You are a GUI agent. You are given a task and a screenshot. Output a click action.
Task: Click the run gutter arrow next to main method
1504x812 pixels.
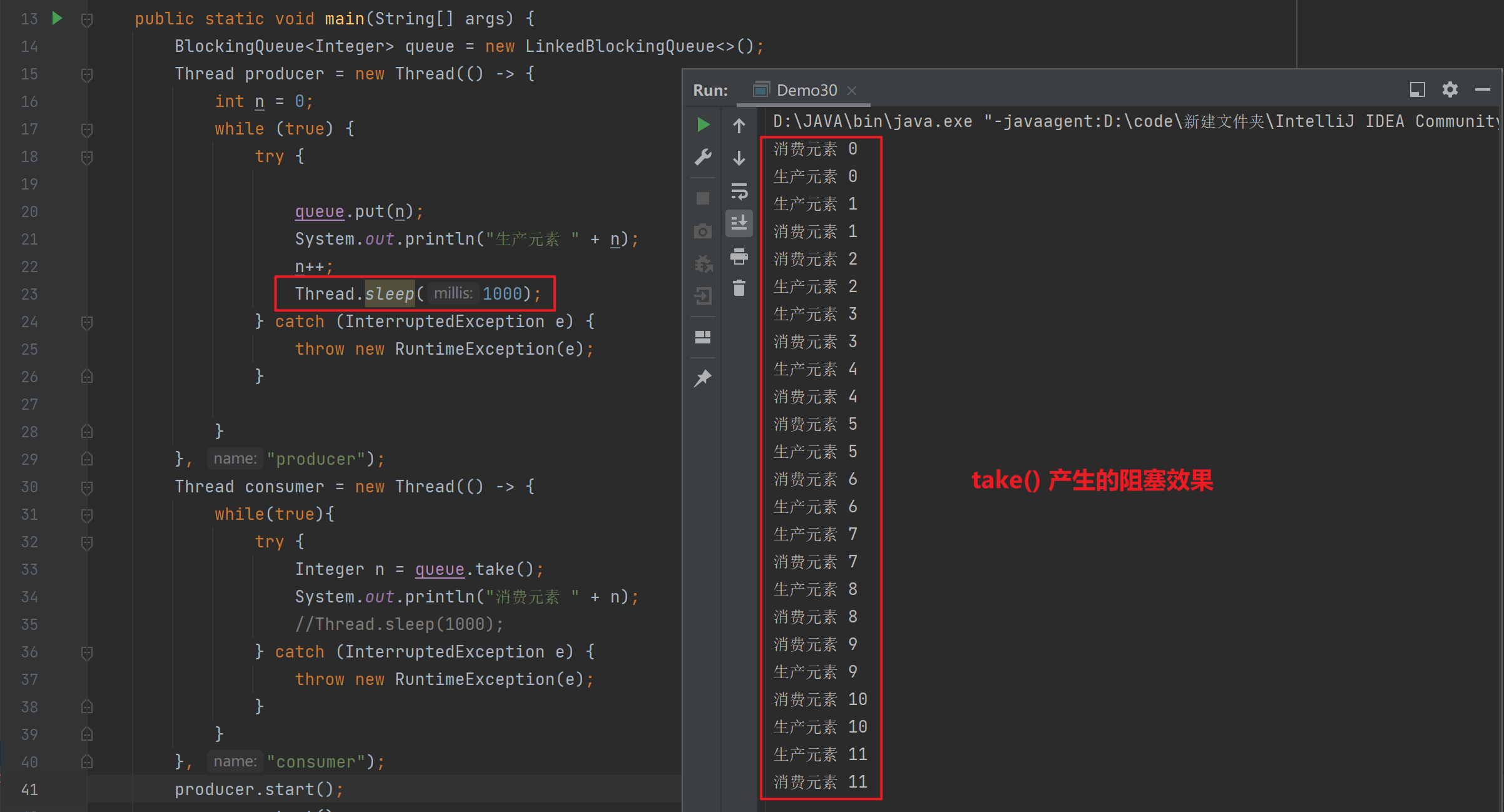pos(57,18)
